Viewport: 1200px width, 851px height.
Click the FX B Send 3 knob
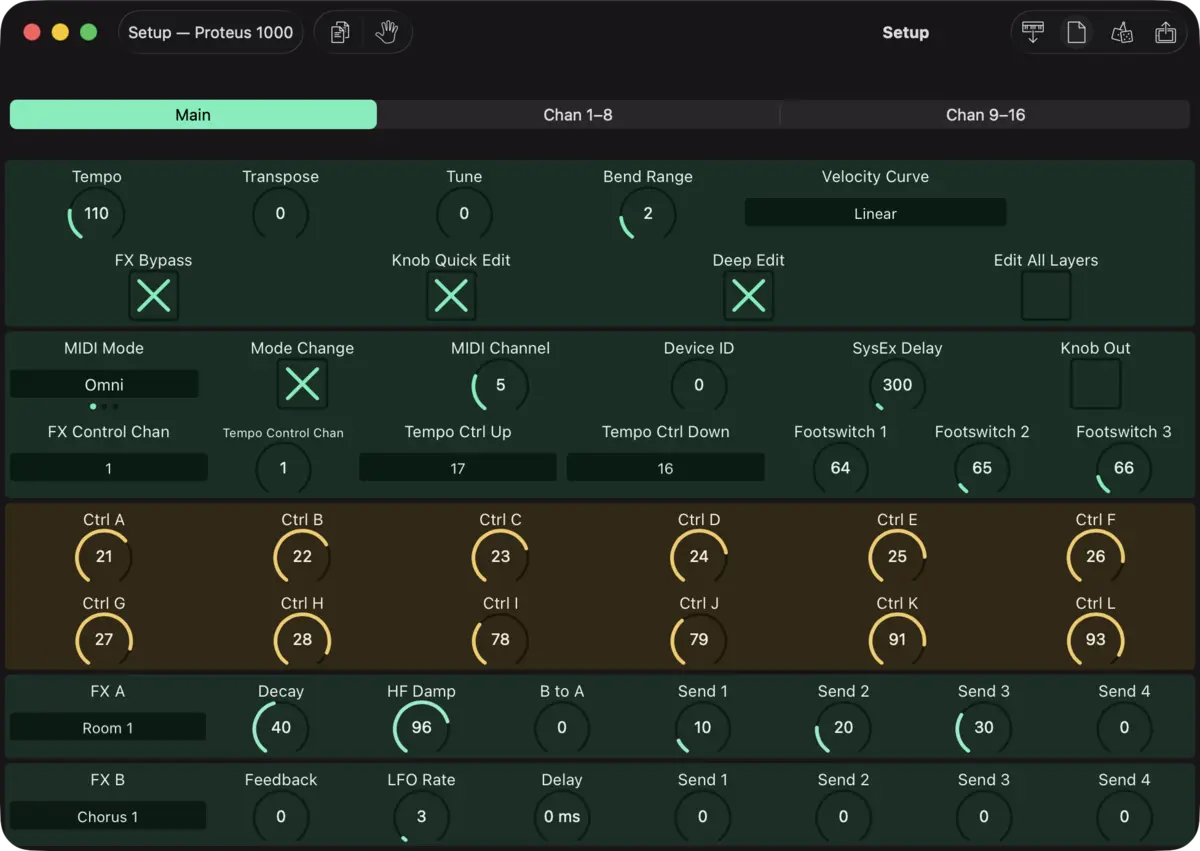(984, 816)
